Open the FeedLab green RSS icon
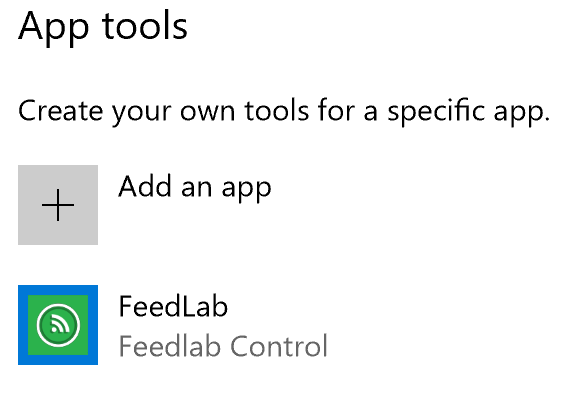 point(58,325)
